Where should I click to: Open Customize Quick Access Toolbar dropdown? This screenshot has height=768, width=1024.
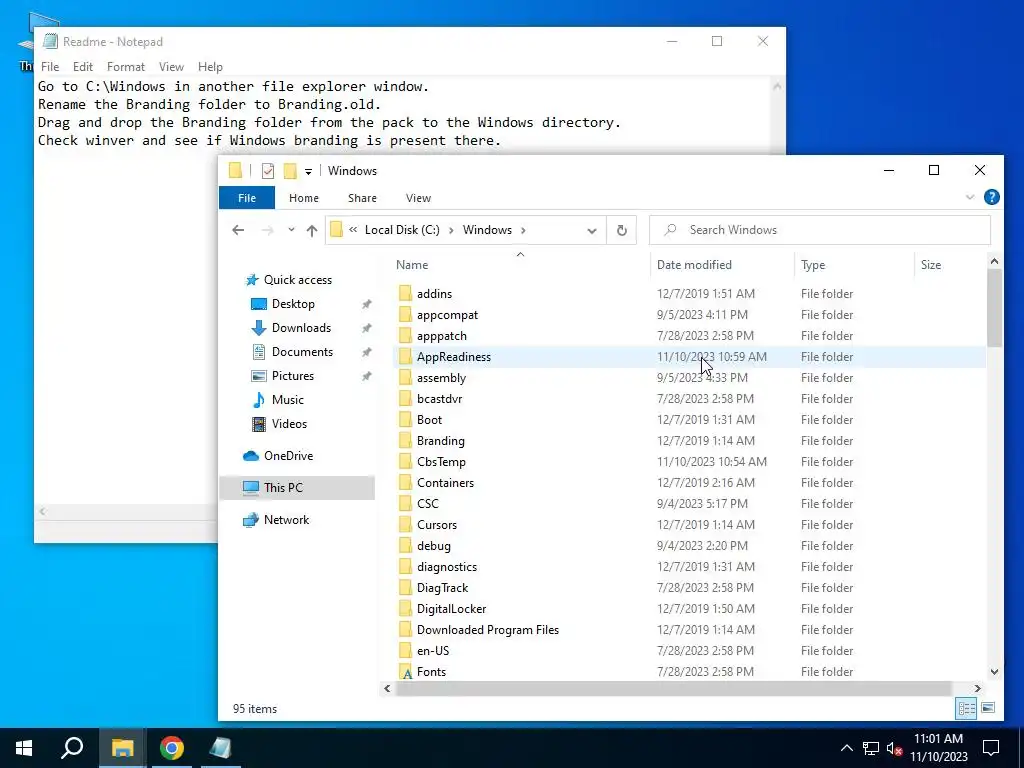tap(308, 172)
